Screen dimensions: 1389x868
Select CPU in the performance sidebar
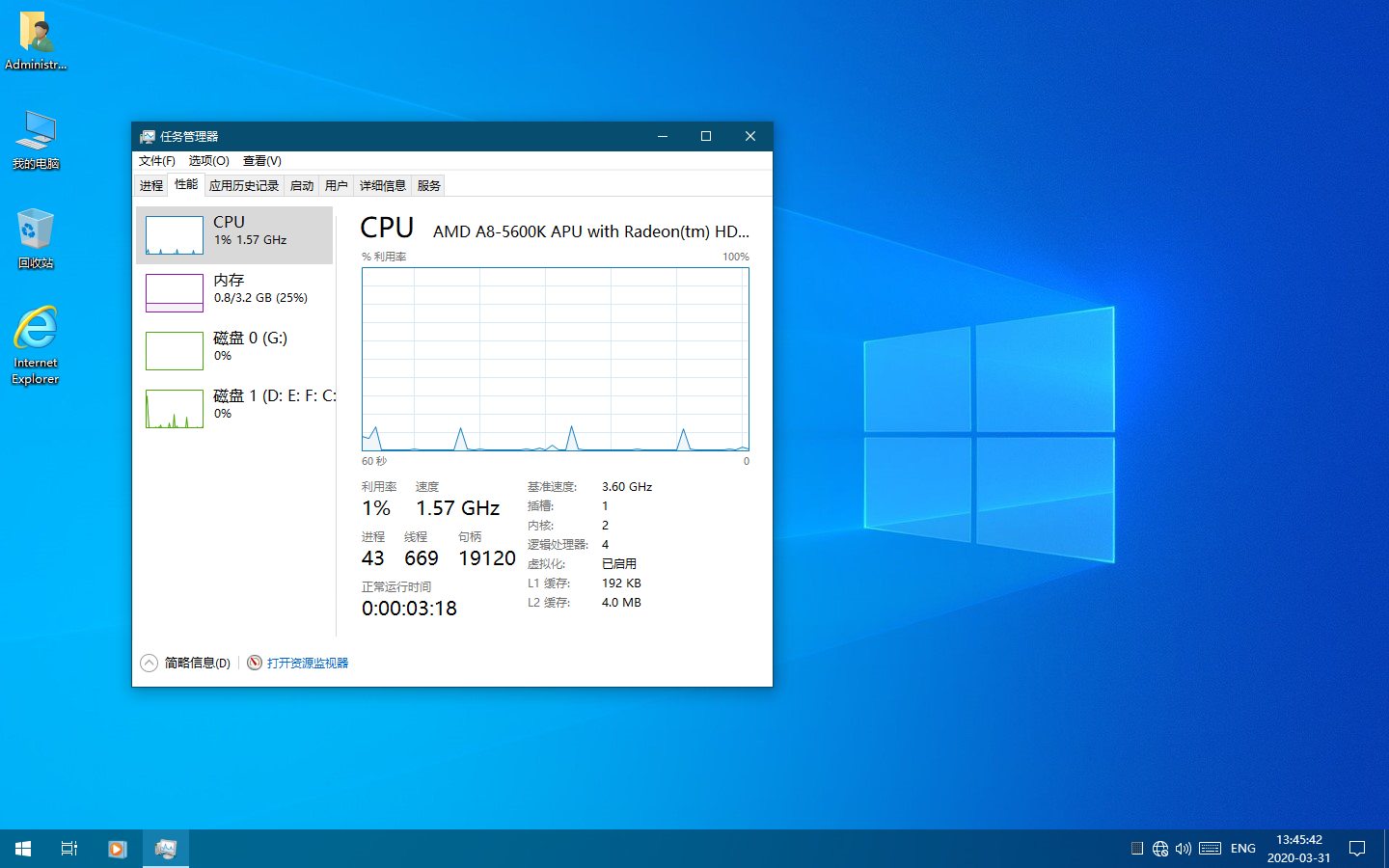pyautogui.click(x=234, y=235)
